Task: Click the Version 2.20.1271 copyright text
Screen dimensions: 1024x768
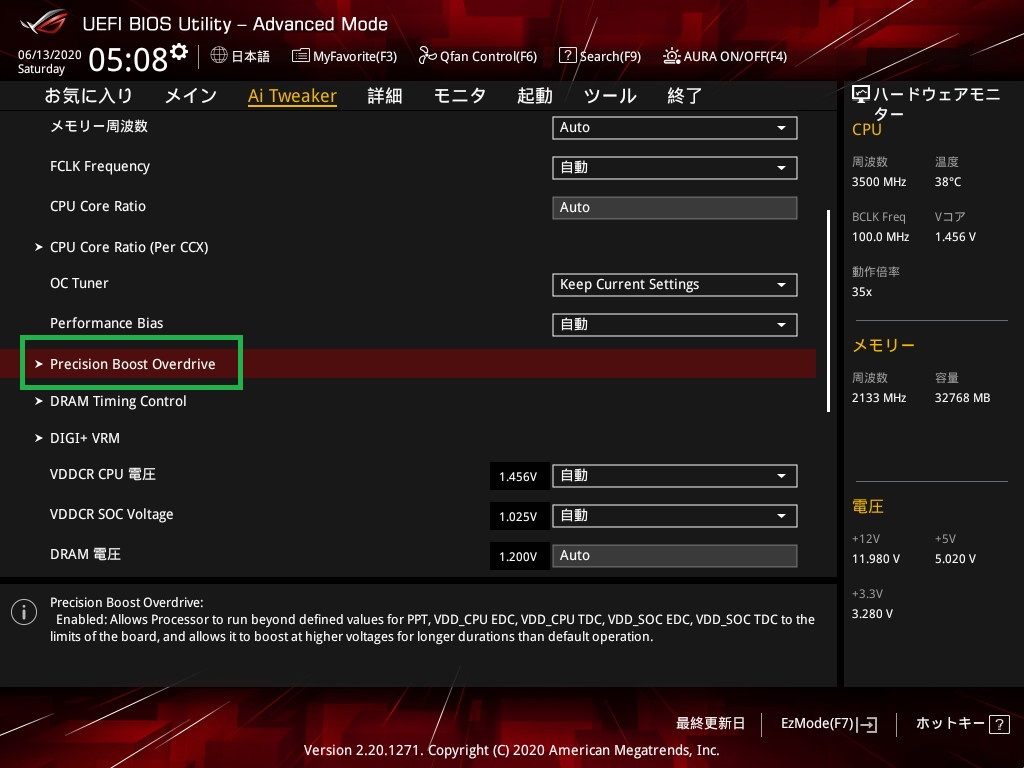Action: [x=511, y=750]
